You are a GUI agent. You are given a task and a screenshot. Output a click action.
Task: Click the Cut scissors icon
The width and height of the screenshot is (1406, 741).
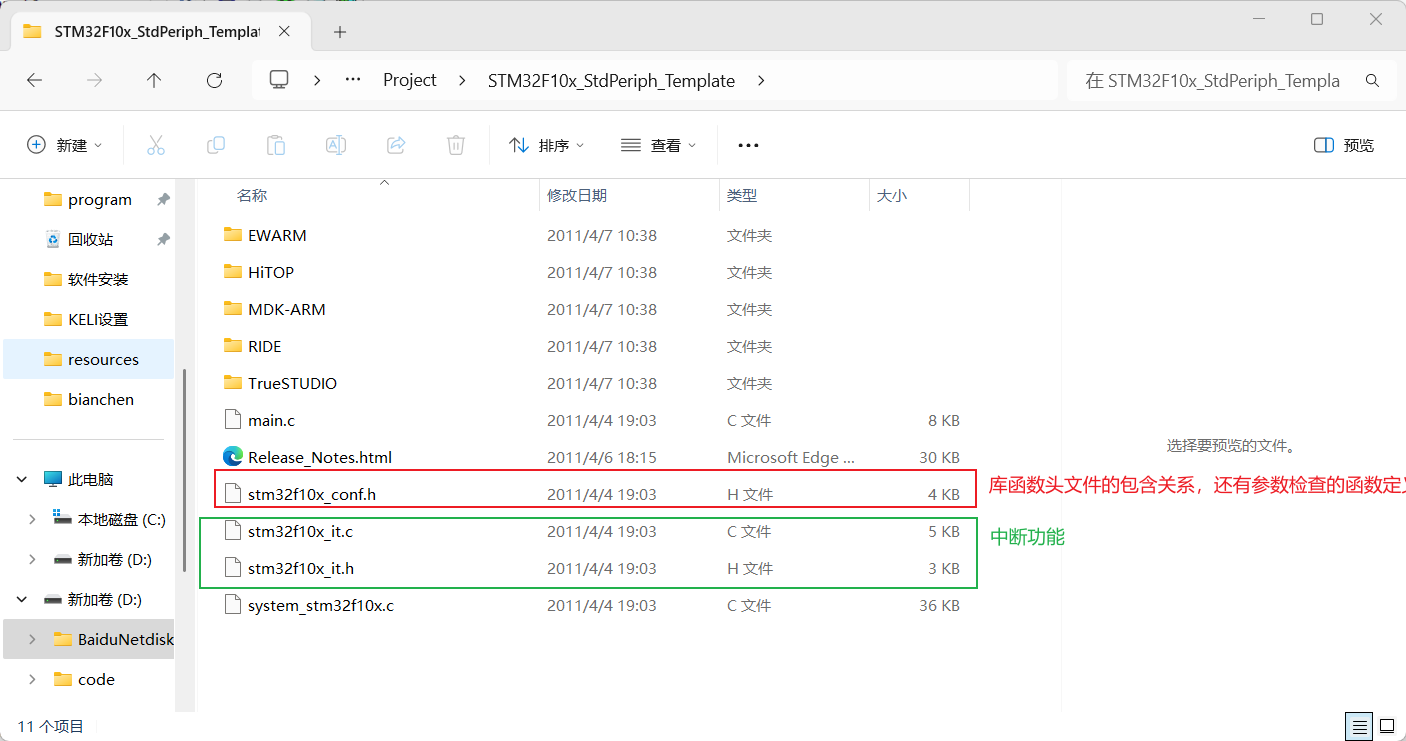pos(156,145)
